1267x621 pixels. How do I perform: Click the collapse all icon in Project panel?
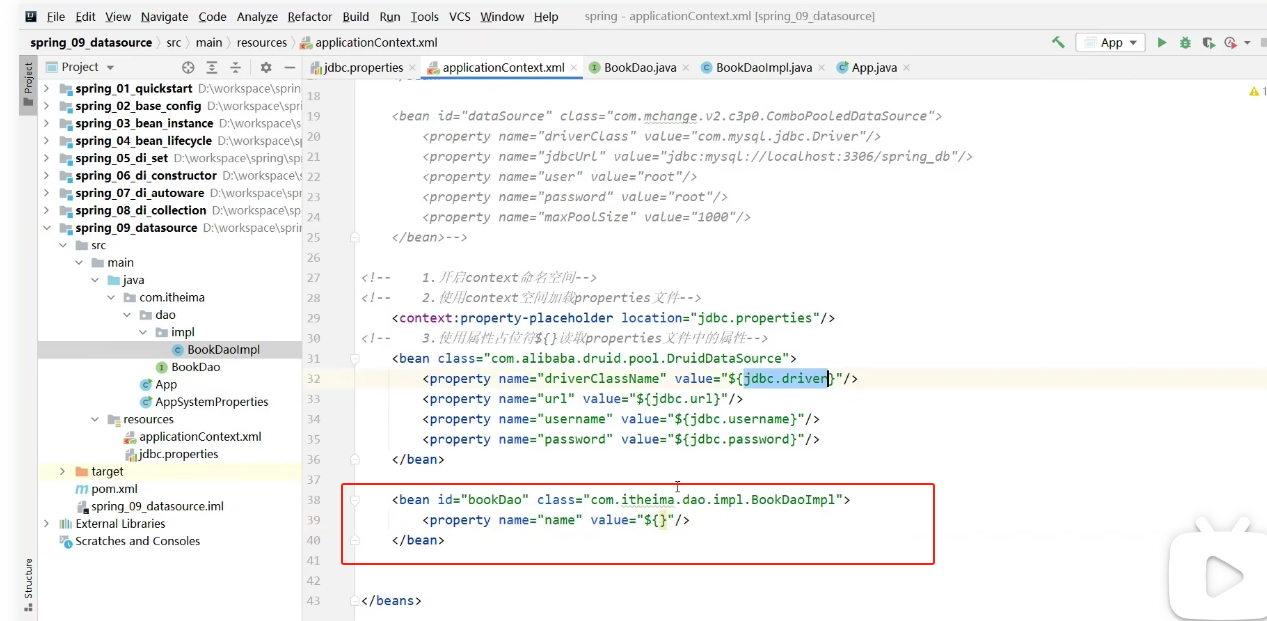(x=236, y=67)
